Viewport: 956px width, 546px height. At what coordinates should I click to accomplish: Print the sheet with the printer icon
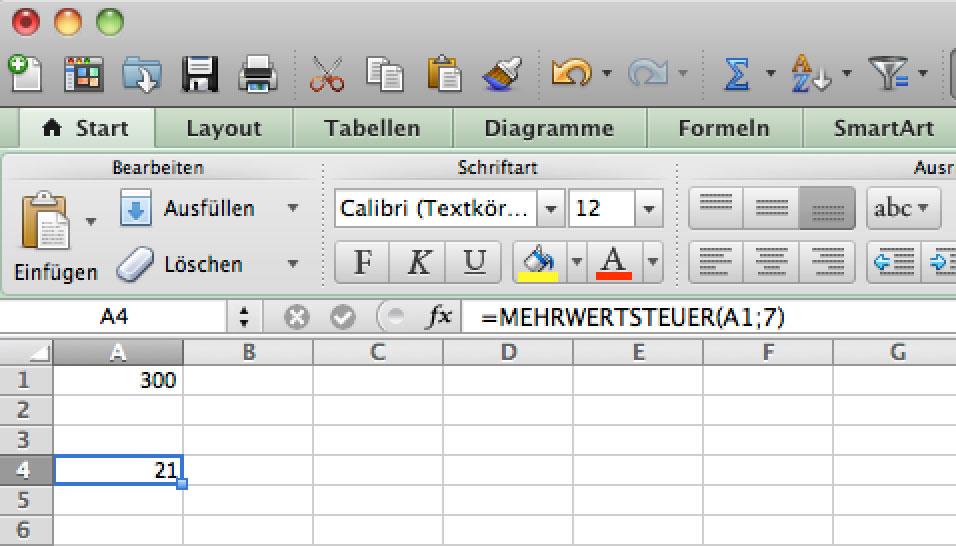(x=258, y=74)
